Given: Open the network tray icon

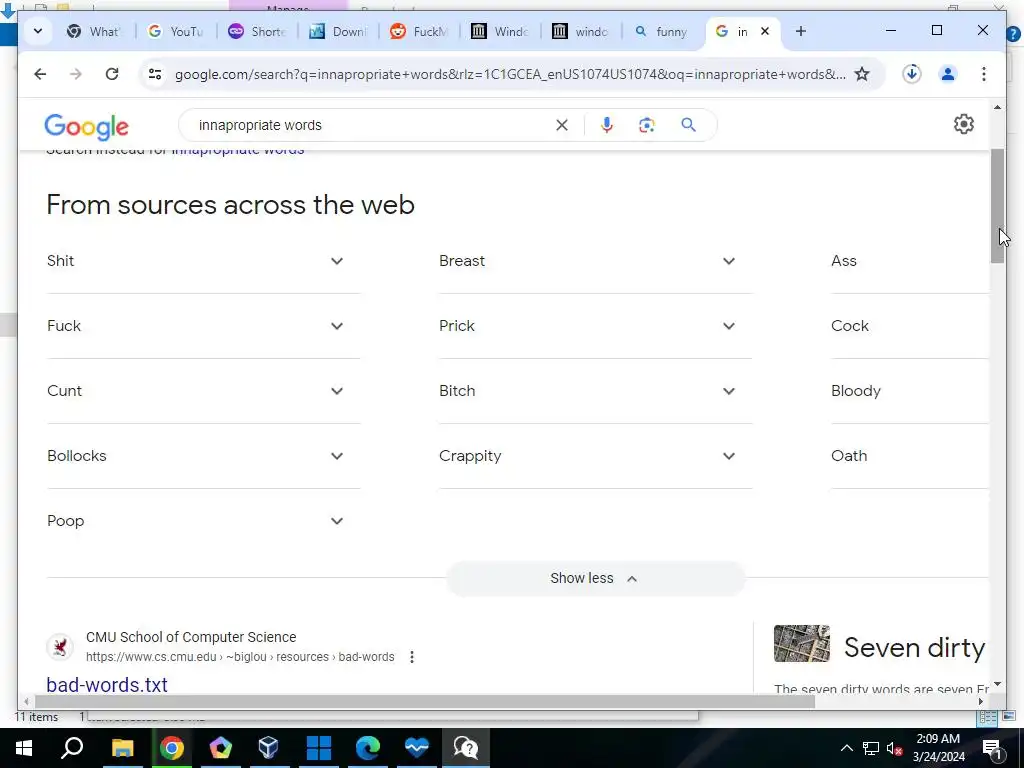Looking at the screenshot, I should coord(871,748).
